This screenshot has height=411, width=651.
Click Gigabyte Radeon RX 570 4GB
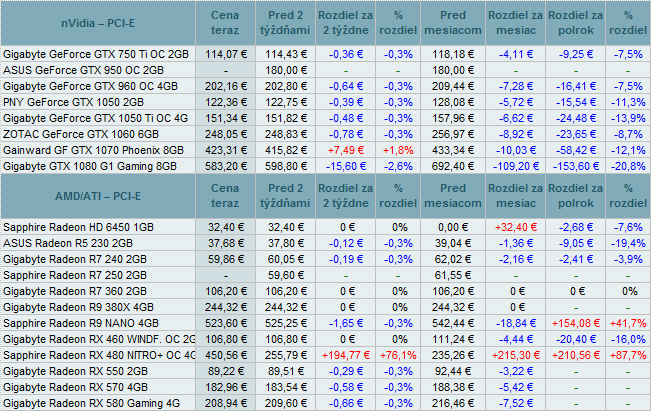(76, 387)
